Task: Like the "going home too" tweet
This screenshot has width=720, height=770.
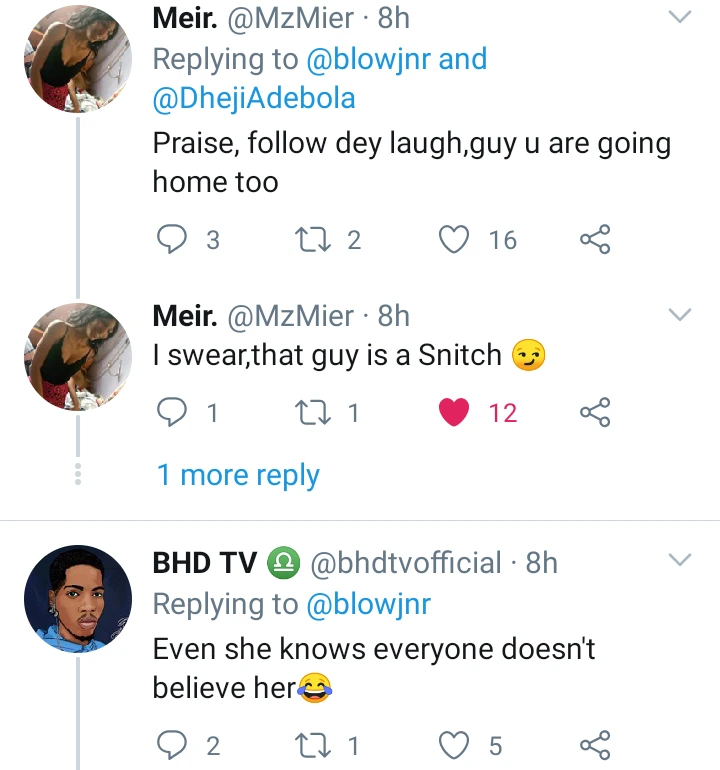Action: 455,240
